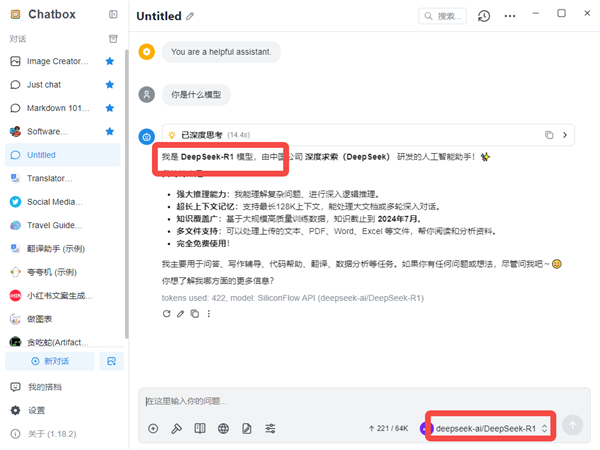Unstar the Software conversation
This screenshot has width=600, height=450.
pos(110,132)
